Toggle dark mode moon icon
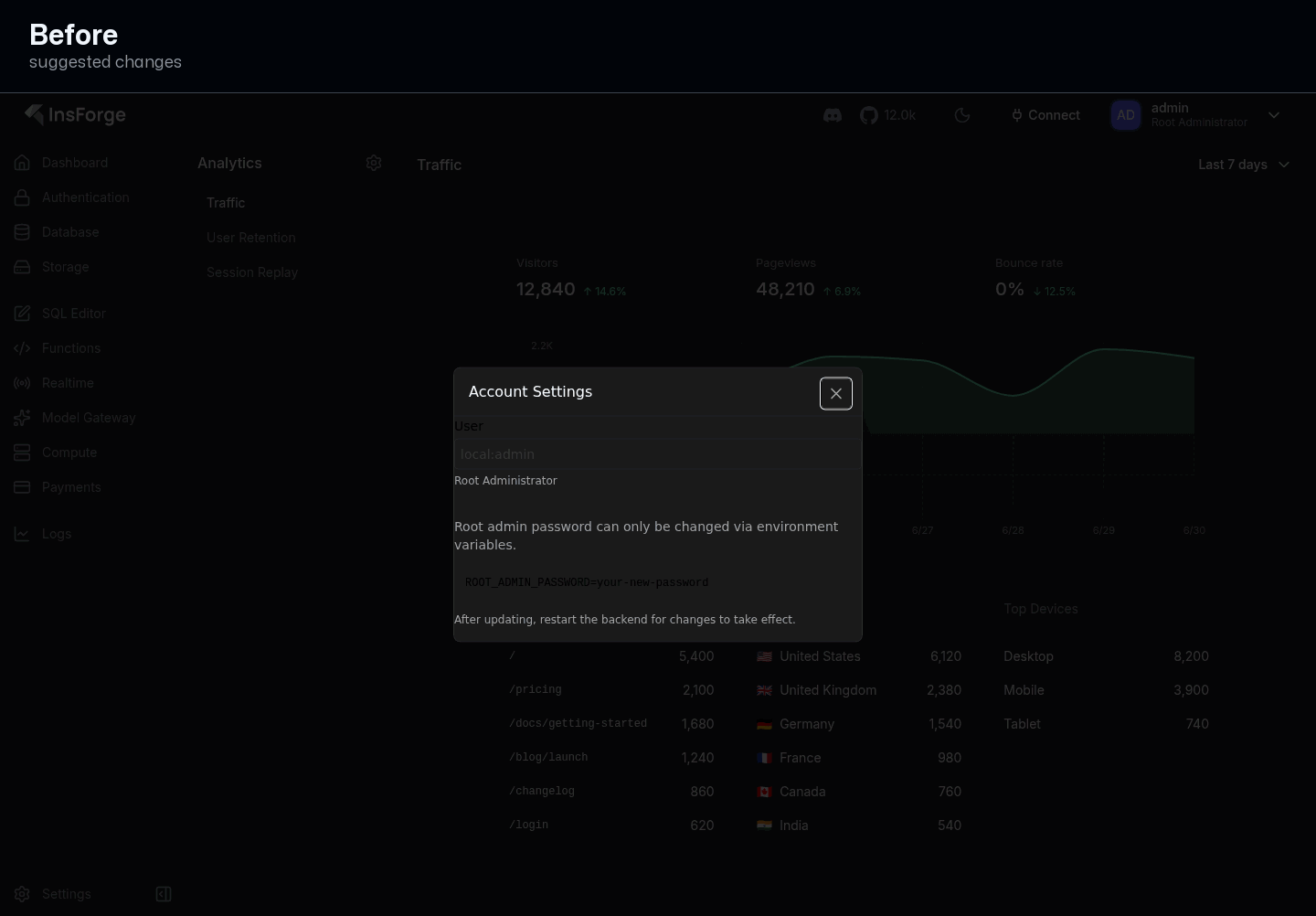The width and height of the screenshot is (1316, 916). tap(961, 115)
